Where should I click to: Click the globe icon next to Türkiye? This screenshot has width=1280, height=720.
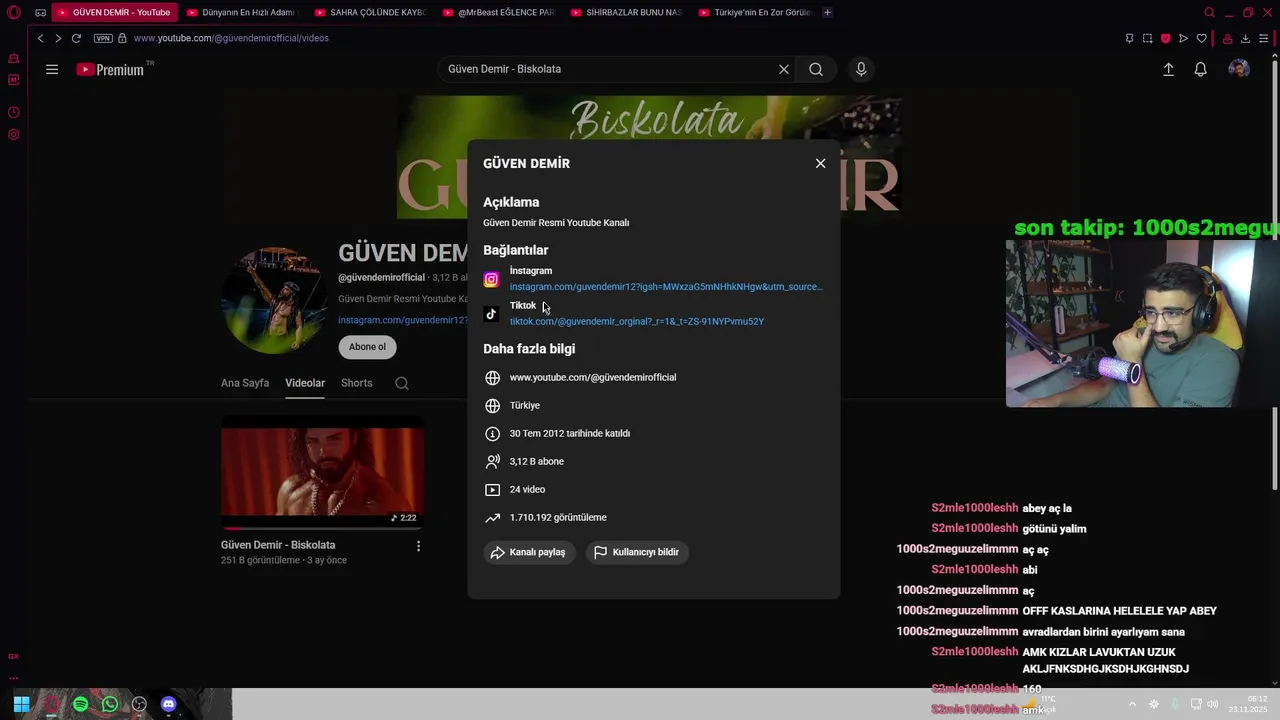click(492, 406)
